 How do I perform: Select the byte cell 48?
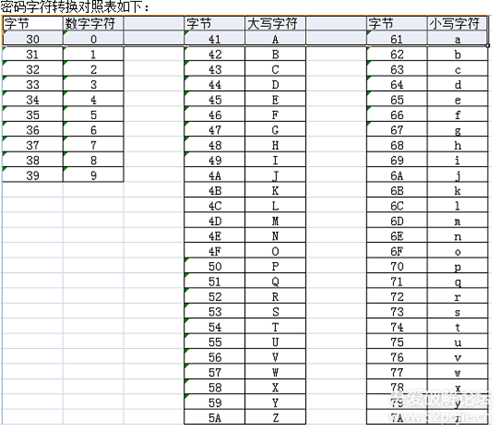pyautogui.click(x=215, y=145)
